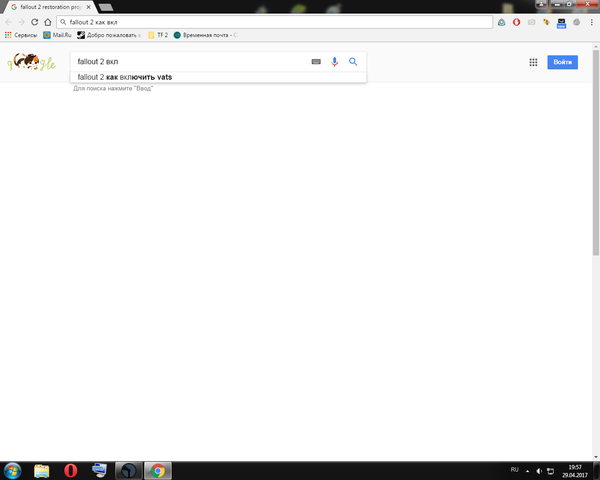This screenshot has width=600, height=480.
Task: Open the new tab button
Action: 106,7
